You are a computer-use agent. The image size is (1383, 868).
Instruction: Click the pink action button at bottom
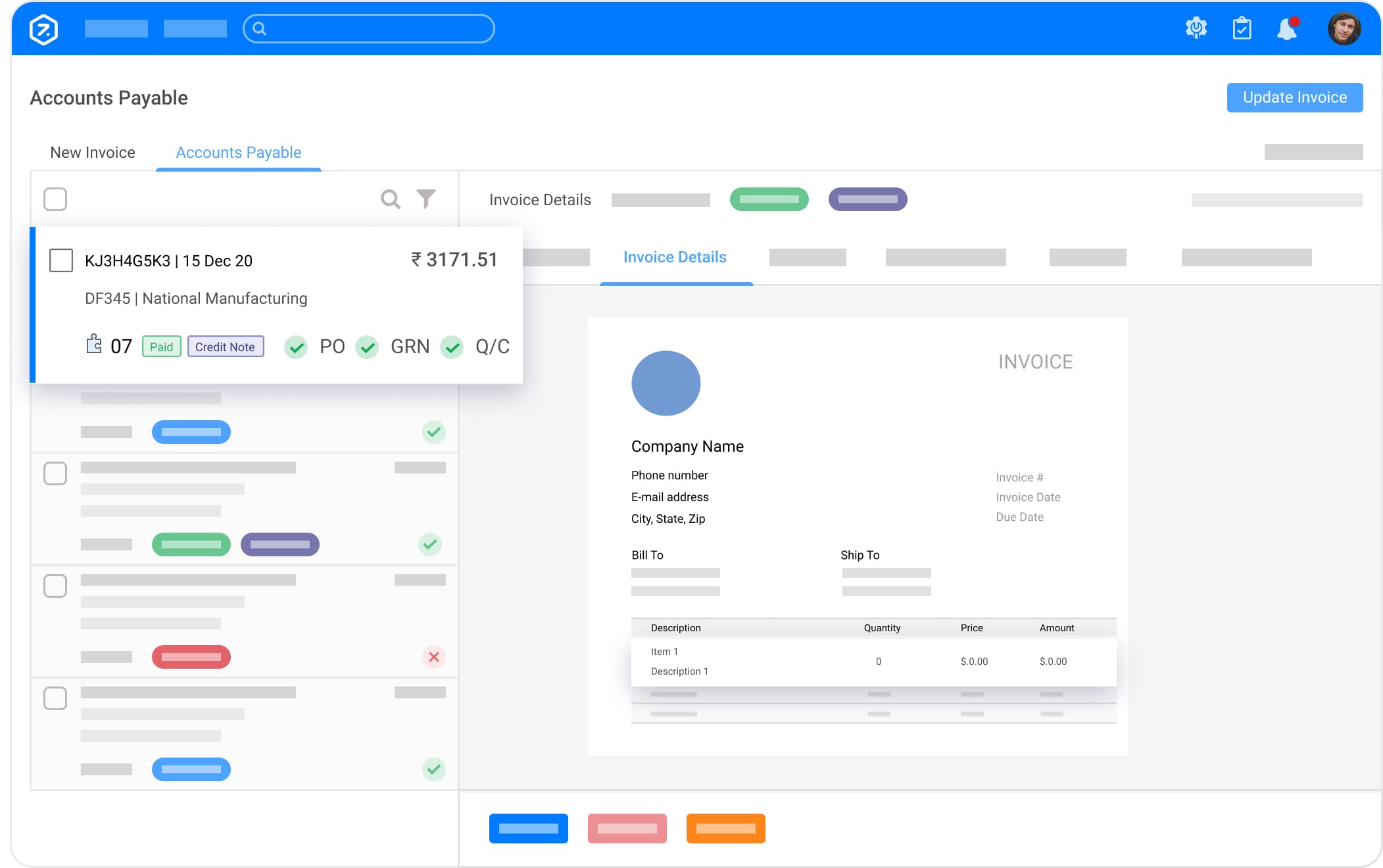[x=627, y=829]
